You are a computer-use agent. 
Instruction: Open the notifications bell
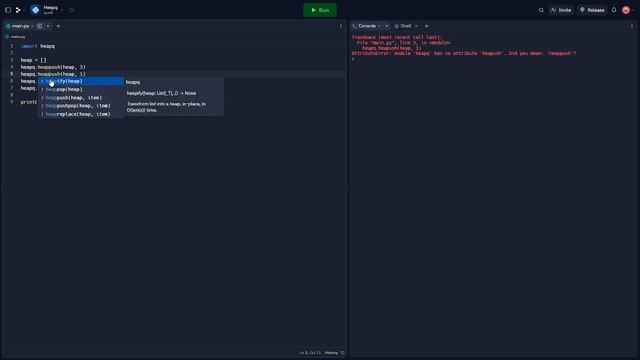tap(614, 10)
